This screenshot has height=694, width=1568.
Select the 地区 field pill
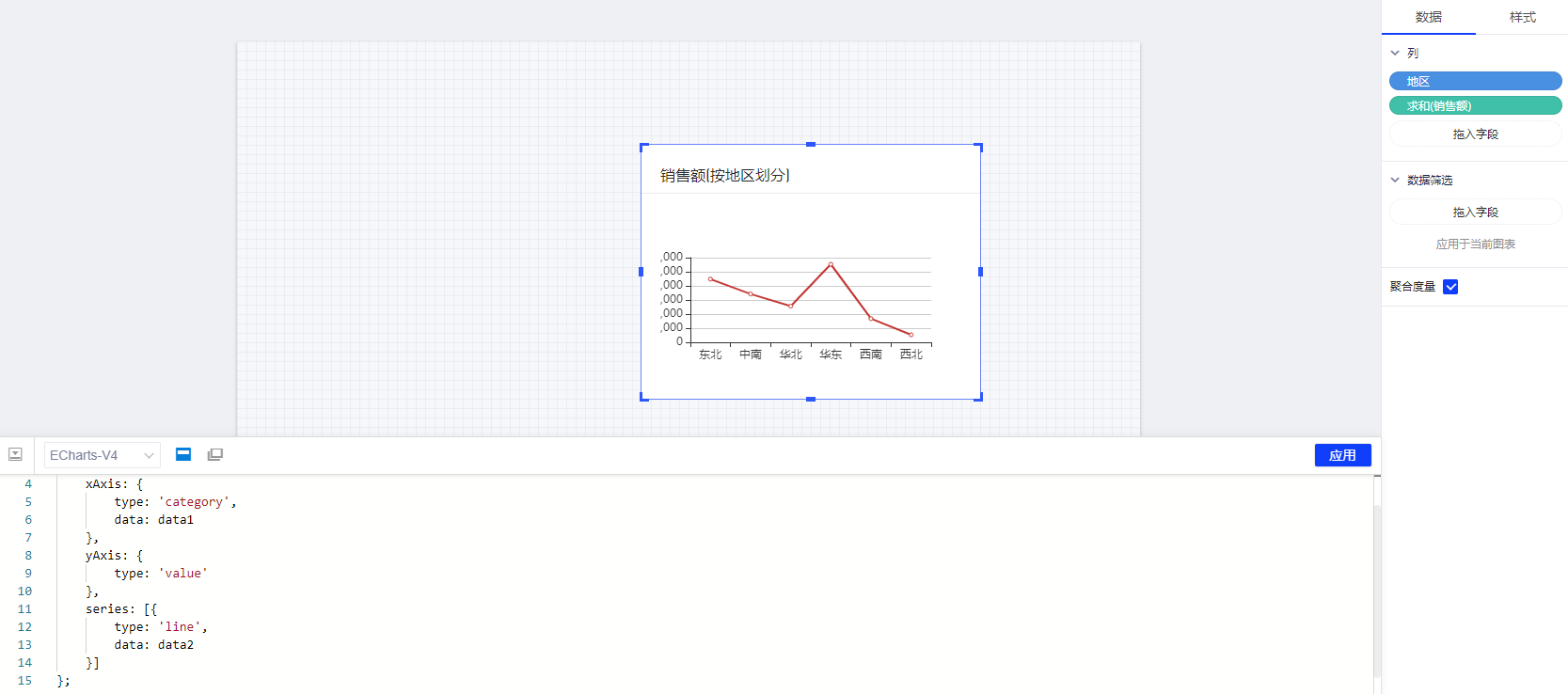click(1475, 82)
